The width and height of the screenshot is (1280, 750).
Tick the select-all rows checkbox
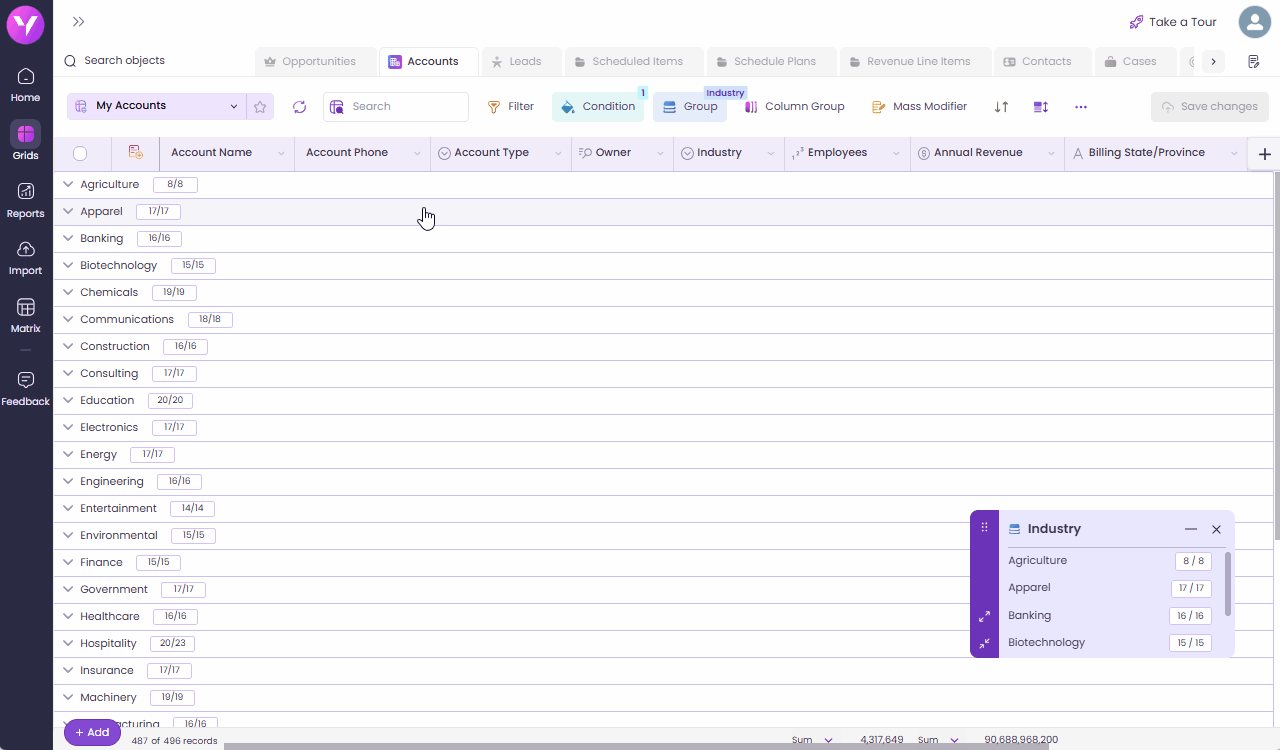click(80, 153)
